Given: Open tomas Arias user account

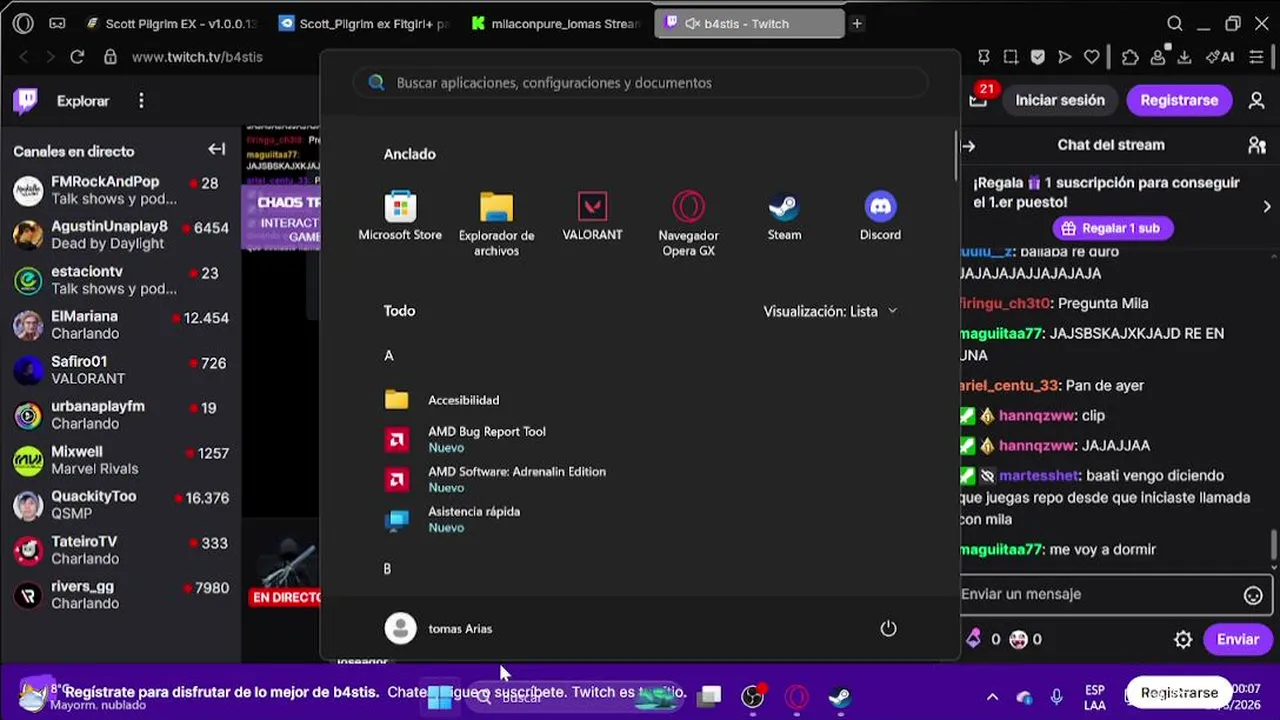Looking at the screenshot, I should 439,628.
